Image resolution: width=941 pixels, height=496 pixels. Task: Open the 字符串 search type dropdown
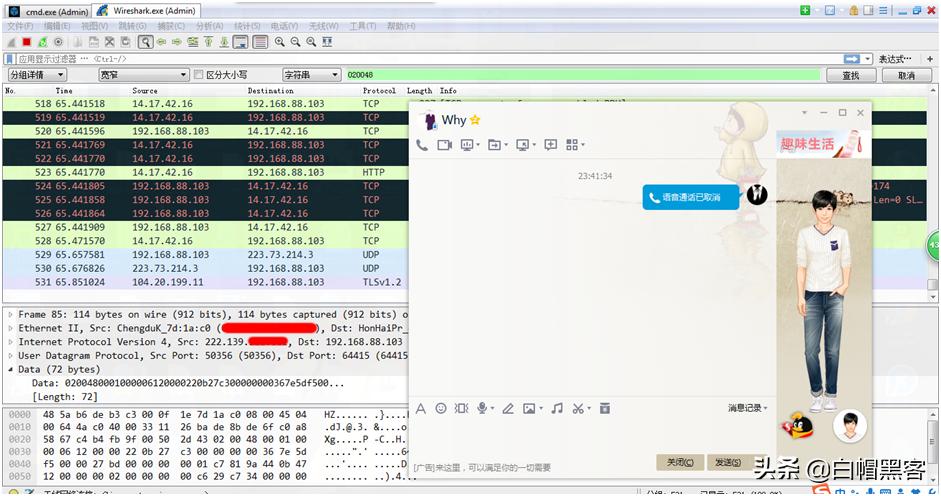tap(311, 75)
